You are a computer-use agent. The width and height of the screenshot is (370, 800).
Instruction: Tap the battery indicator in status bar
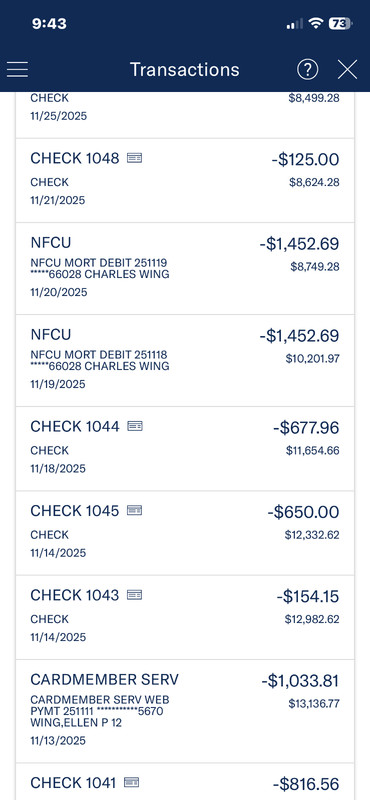(340, 23)
